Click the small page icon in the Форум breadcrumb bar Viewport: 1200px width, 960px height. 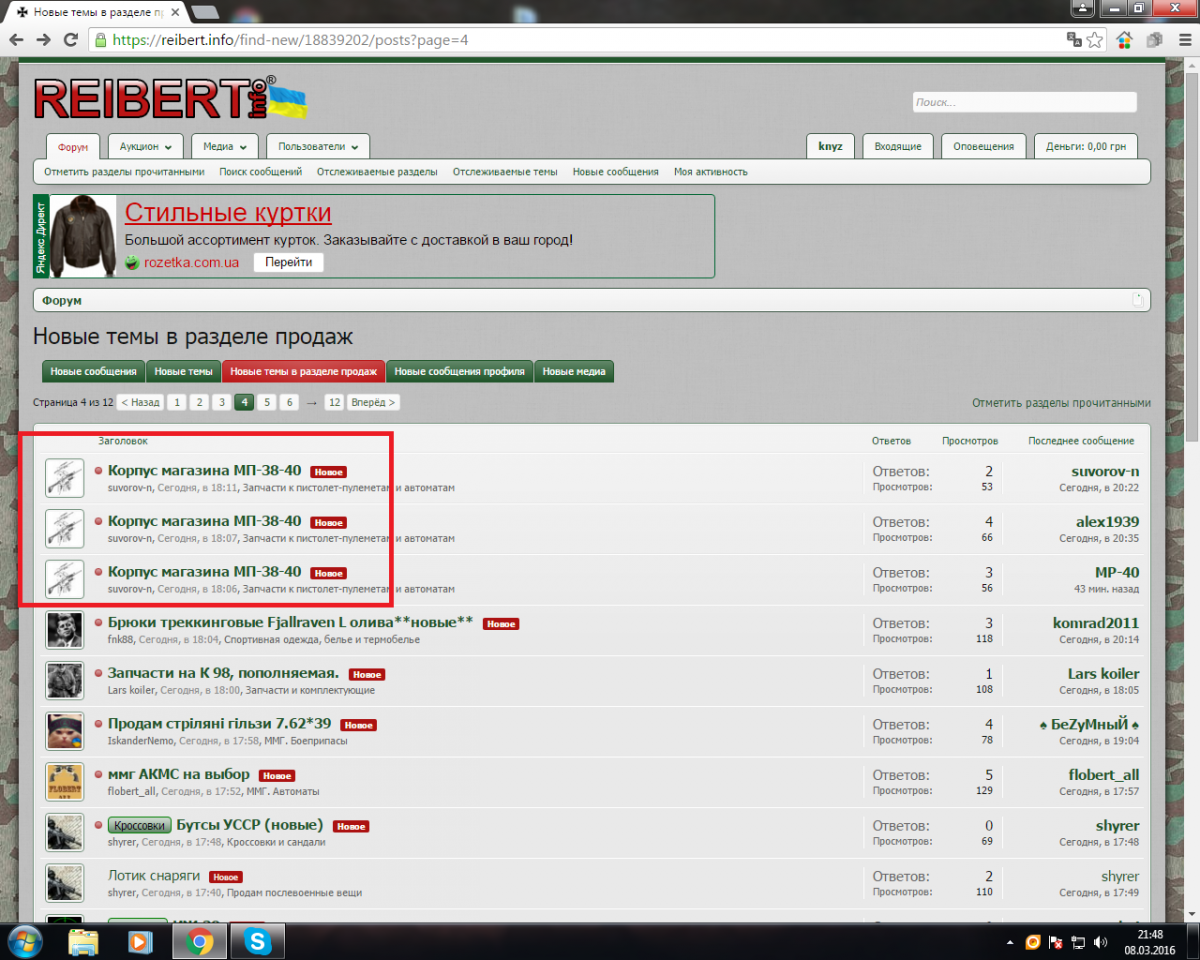click(1137, 300)
